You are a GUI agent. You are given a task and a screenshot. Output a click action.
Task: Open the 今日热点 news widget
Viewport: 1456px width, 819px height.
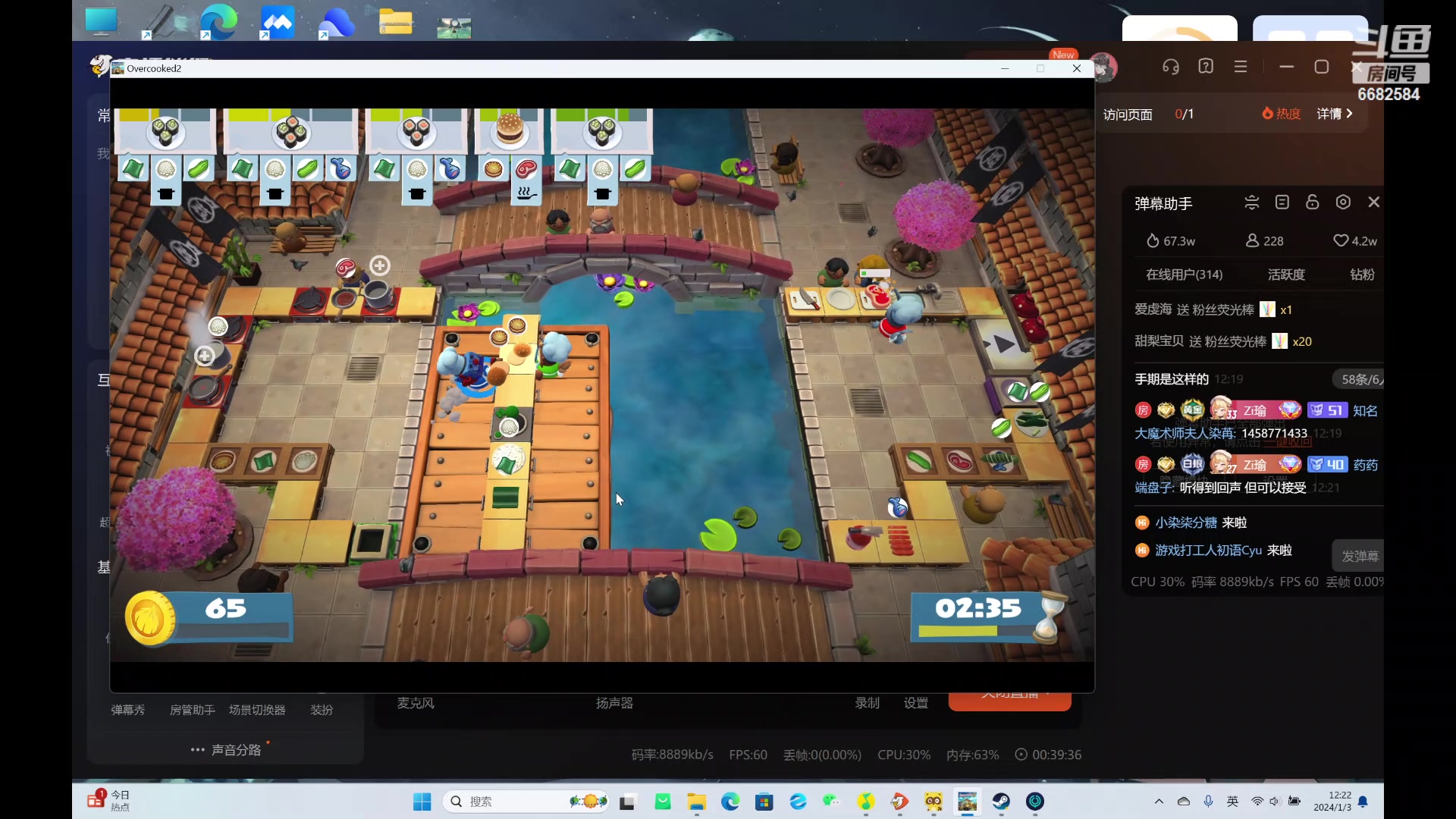(108, 801)
